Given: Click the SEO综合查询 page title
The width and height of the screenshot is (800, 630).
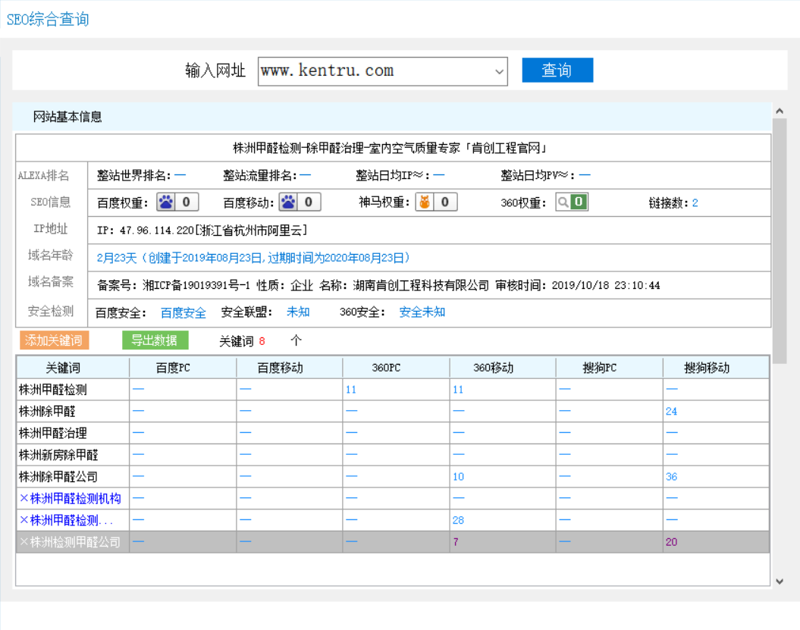Looking at the screenshot, I should (48, 19).
